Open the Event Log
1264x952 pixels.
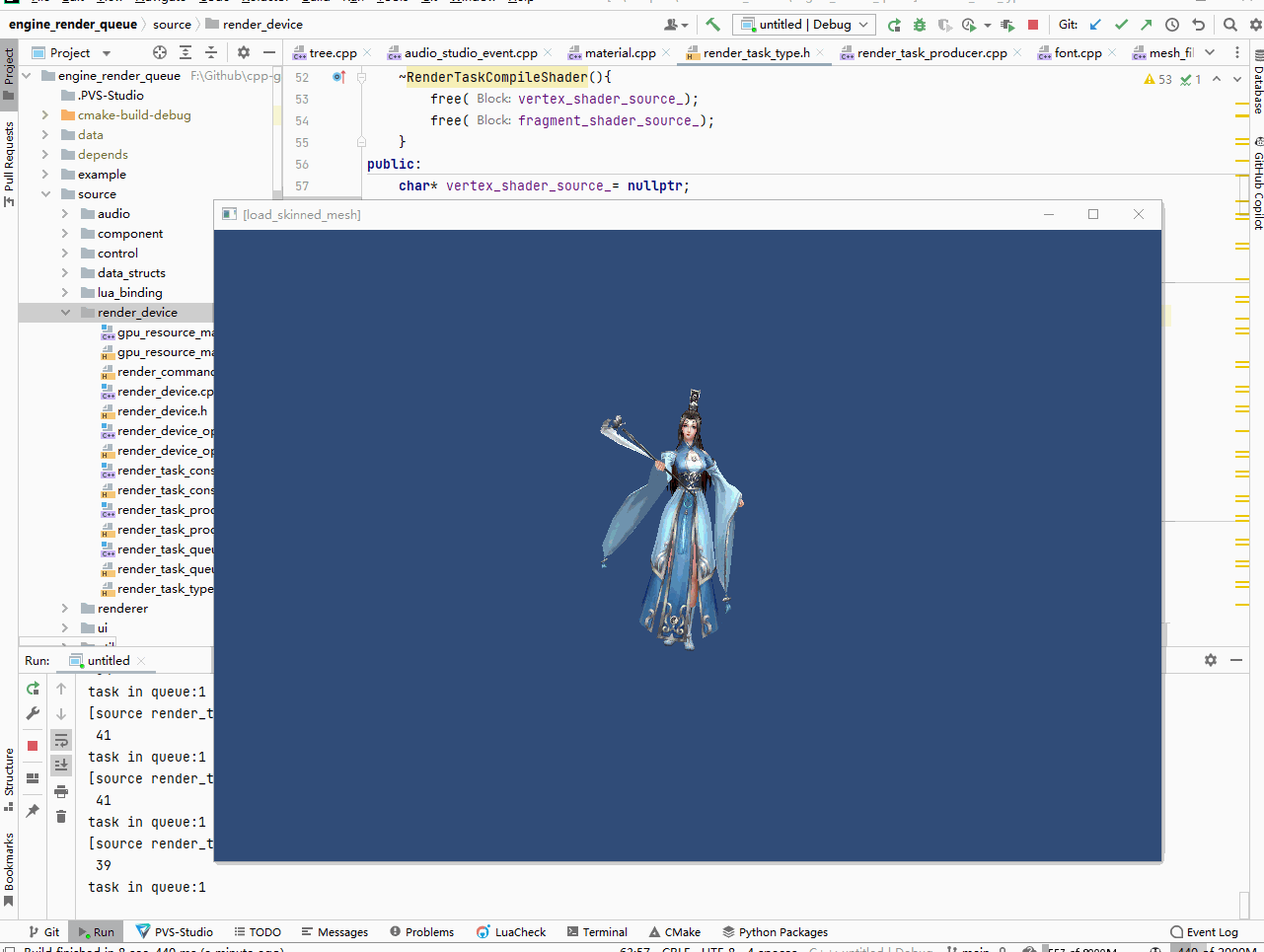[1204, 932]
